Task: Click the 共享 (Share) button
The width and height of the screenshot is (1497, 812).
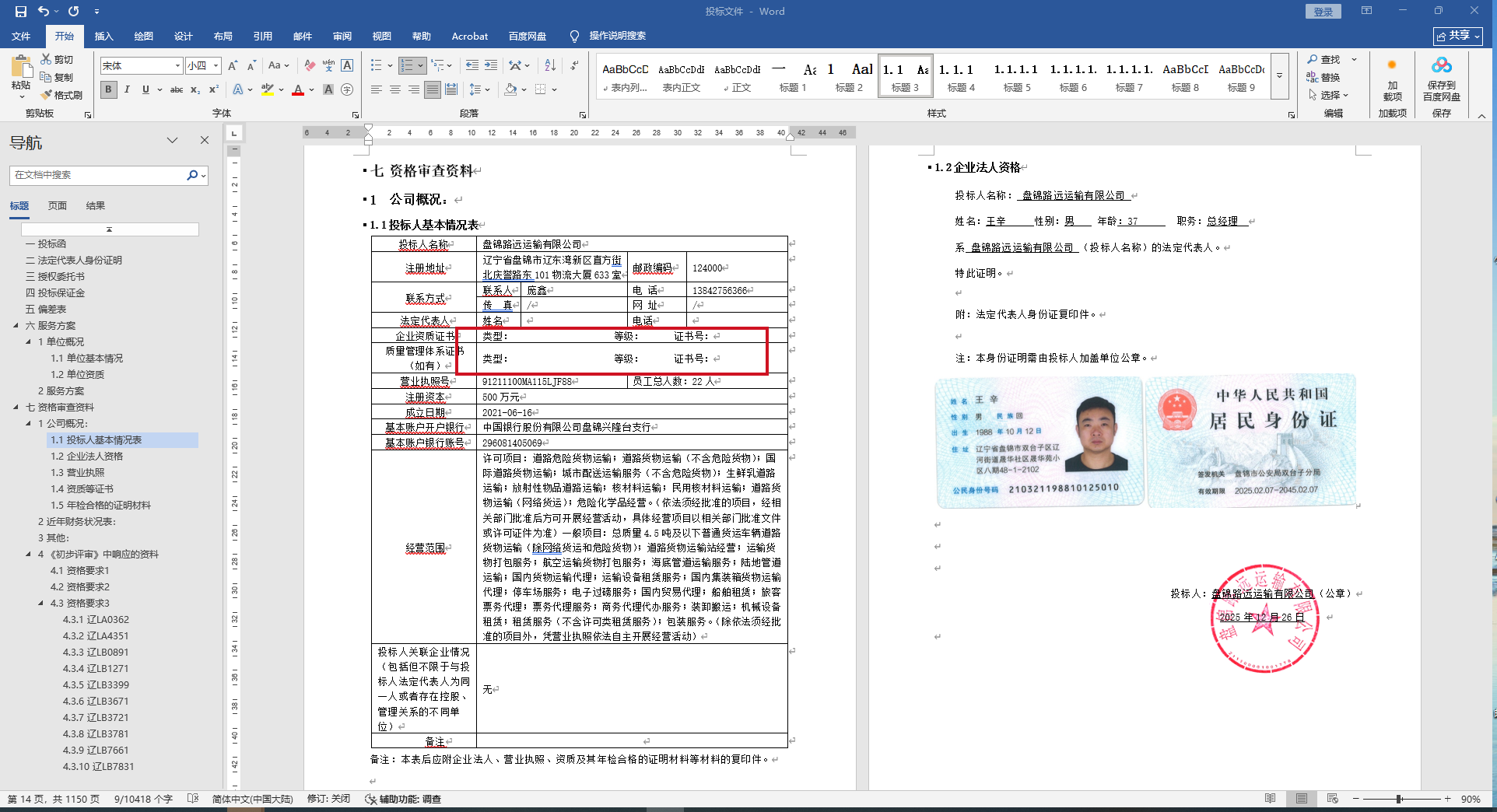Action: [x=1458, y=36]
